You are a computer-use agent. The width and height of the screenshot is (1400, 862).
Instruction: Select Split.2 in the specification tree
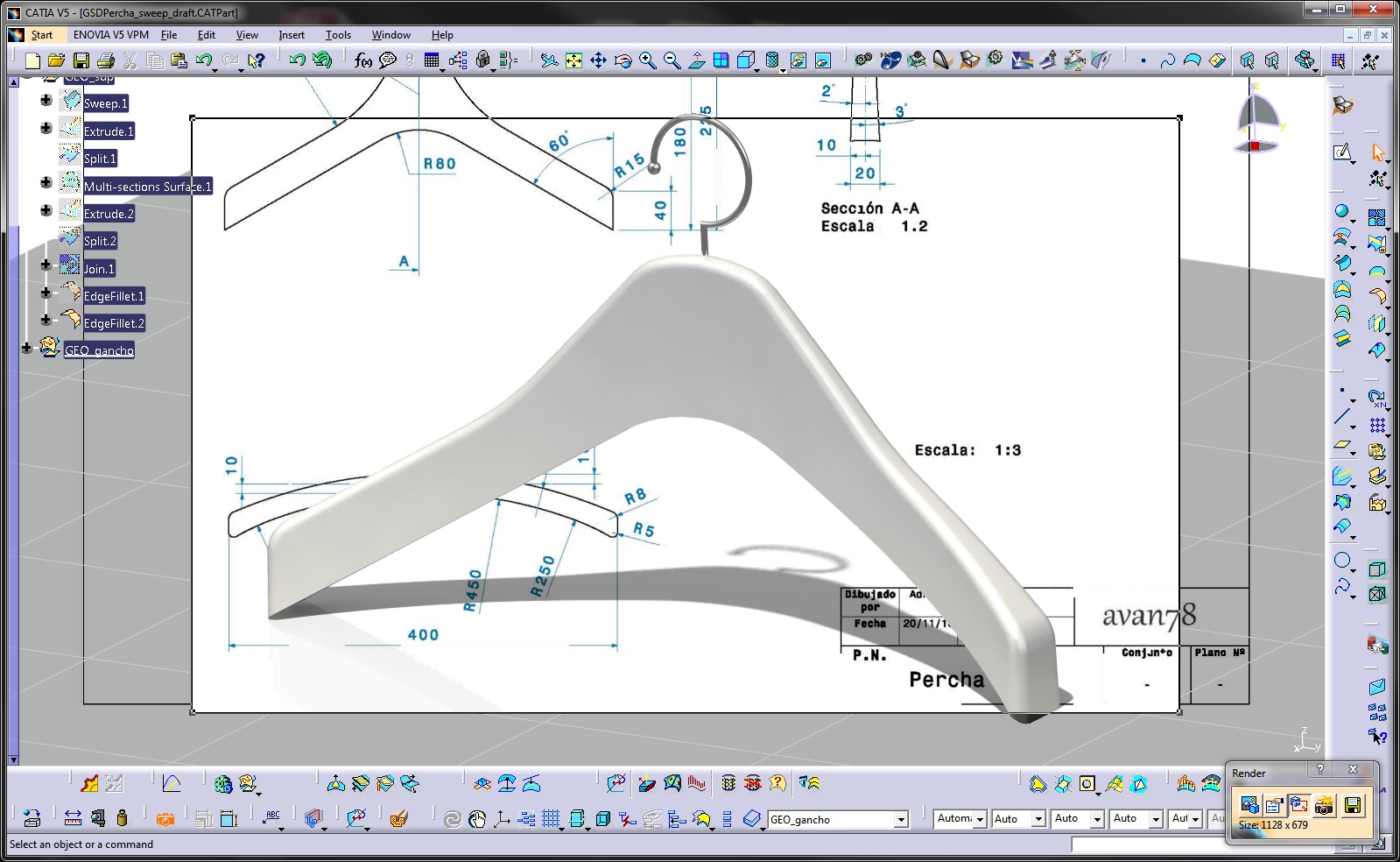[x=100, y=241]
